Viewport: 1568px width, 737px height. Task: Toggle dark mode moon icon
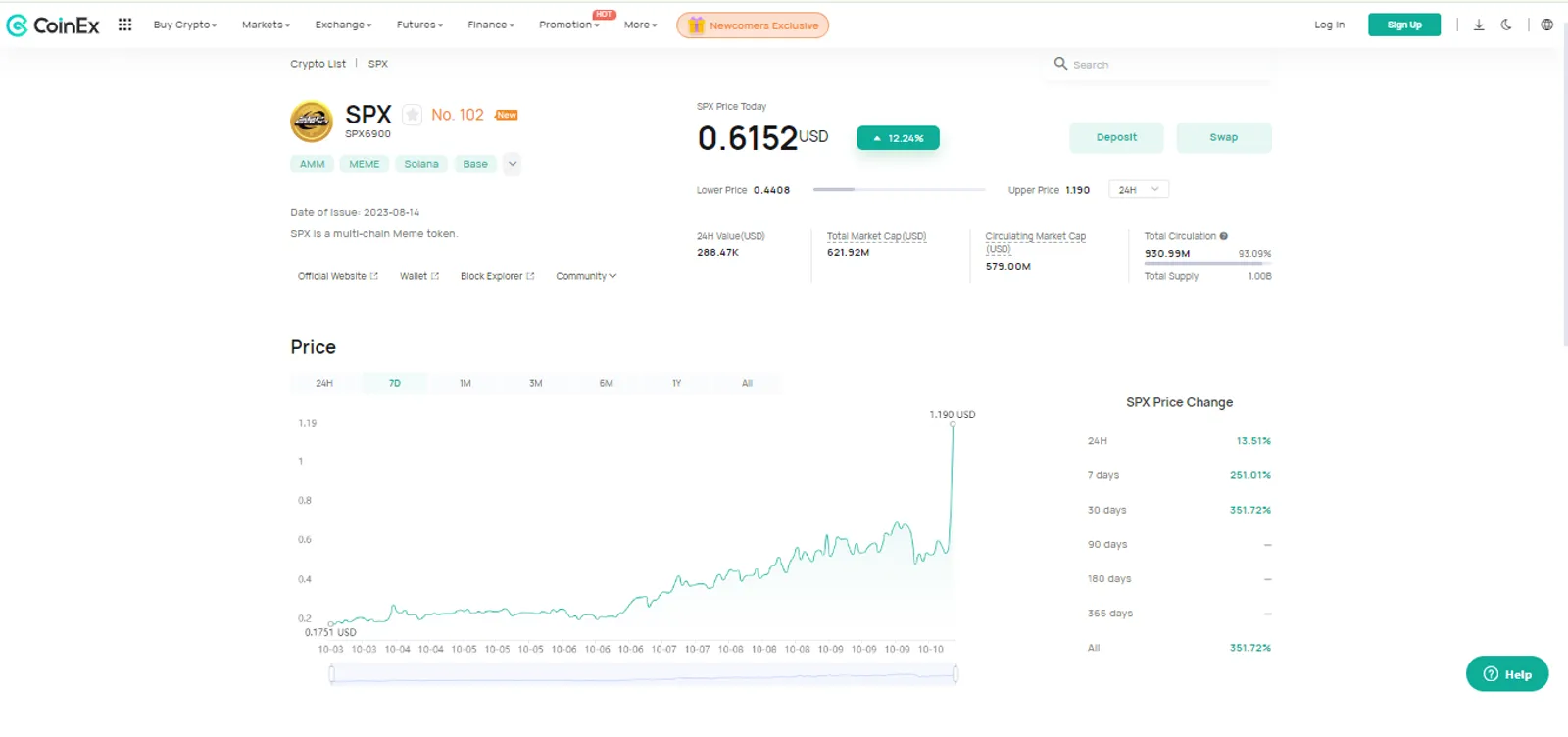(1505, 25)
